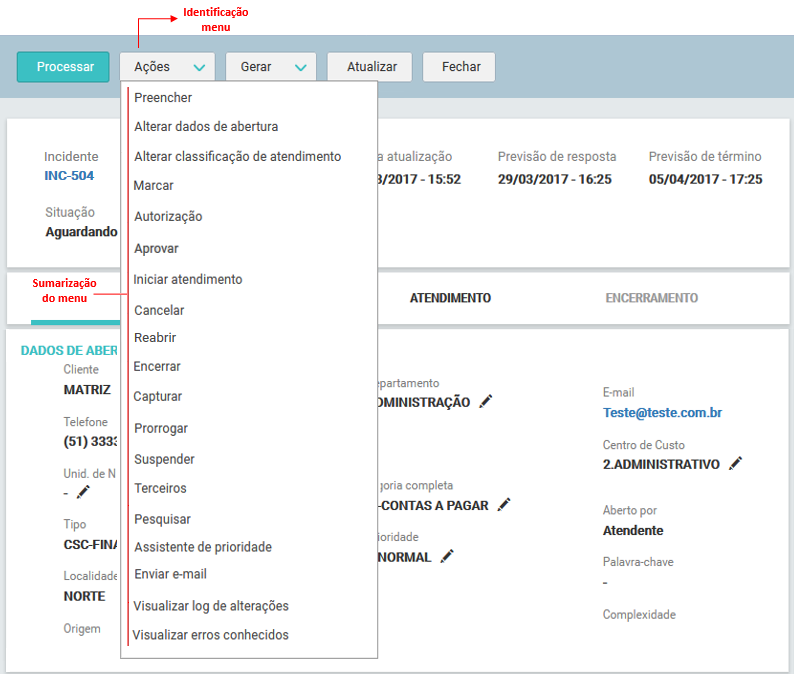Select Alterar dados de abertura option
Viewport: 794px width, 677px height.
tap(206, 127)
